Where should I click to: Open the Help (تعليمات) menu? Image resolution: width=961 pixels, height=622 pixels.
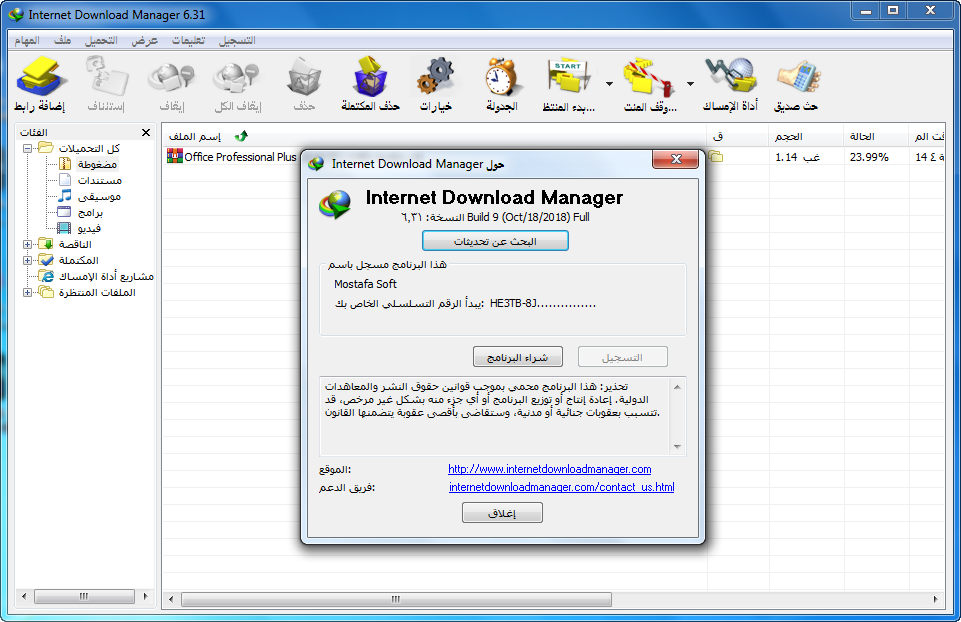[188, 40]
